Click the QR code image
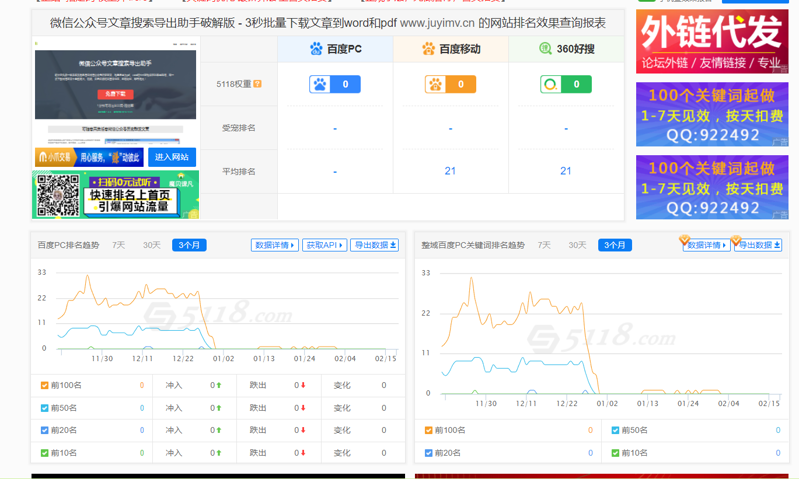The height and width of the screenshot is (479, 799). tap(58, 195)
